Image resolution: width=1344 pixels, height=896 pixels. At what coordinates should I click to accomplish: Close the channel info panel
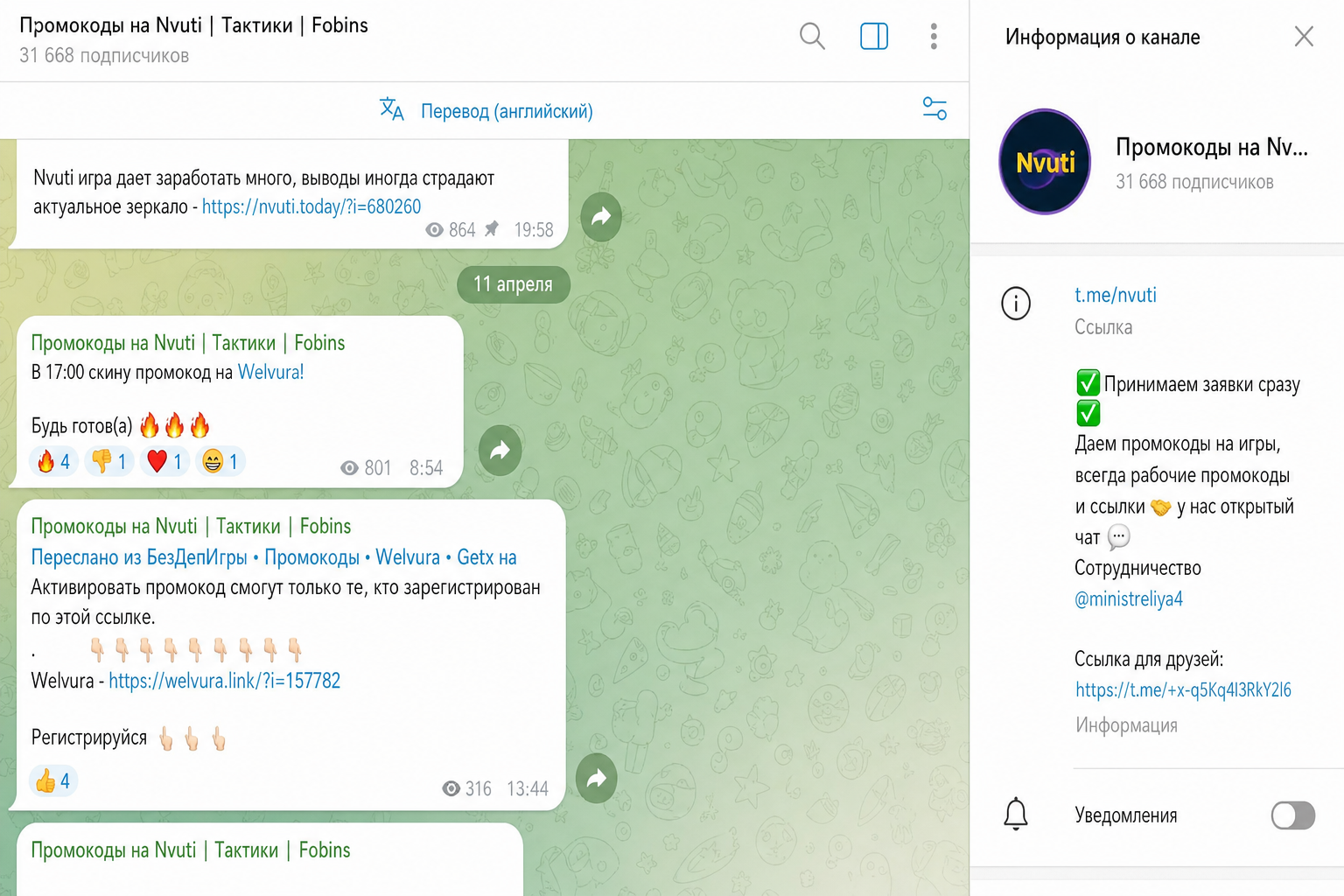click(1304, 37)
